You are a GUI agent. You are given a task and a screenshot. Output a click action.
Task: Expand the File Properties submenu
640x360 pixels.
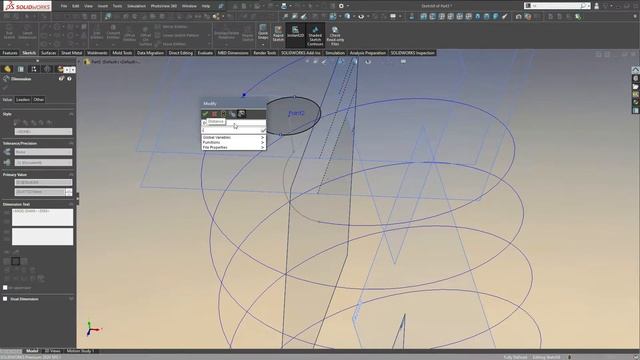233,147
